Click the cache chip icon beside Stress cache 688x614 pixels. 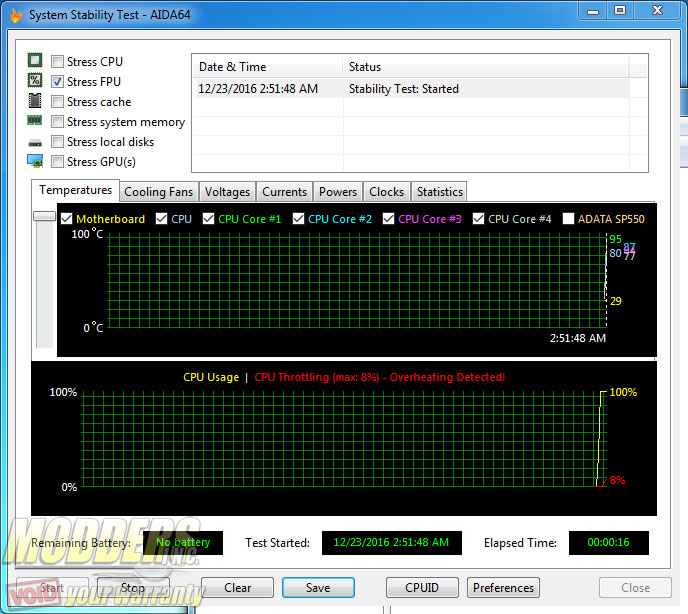click(x=35, y=101)
